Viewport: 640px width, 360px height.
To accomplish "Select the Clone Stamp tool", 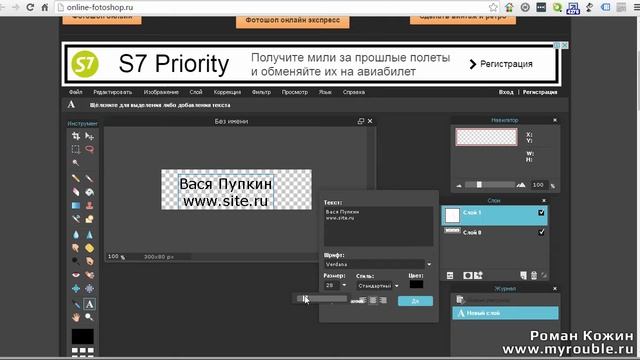I will [x=89, y=205].
